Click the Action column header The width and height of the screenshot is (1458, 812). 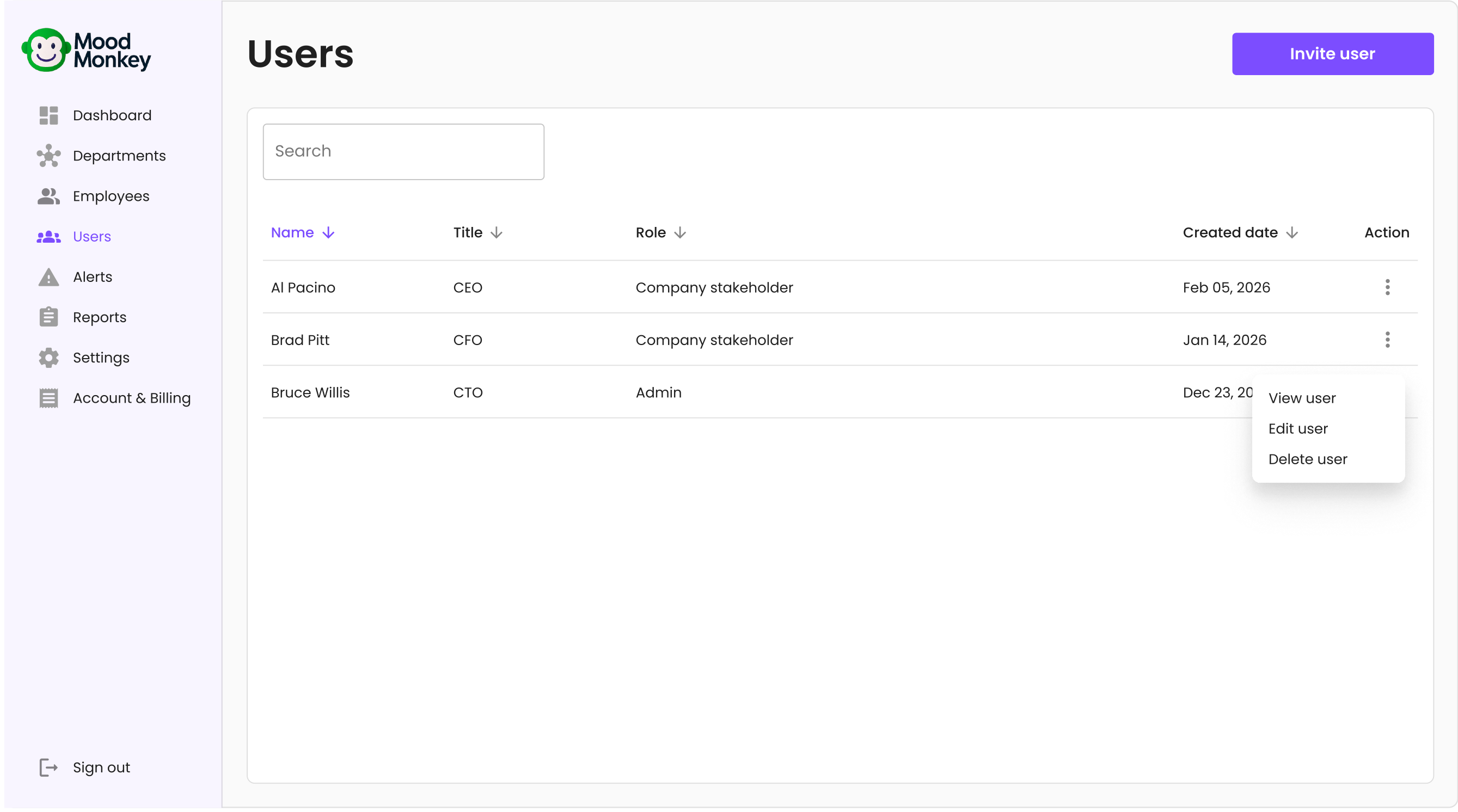(1387, 233)
